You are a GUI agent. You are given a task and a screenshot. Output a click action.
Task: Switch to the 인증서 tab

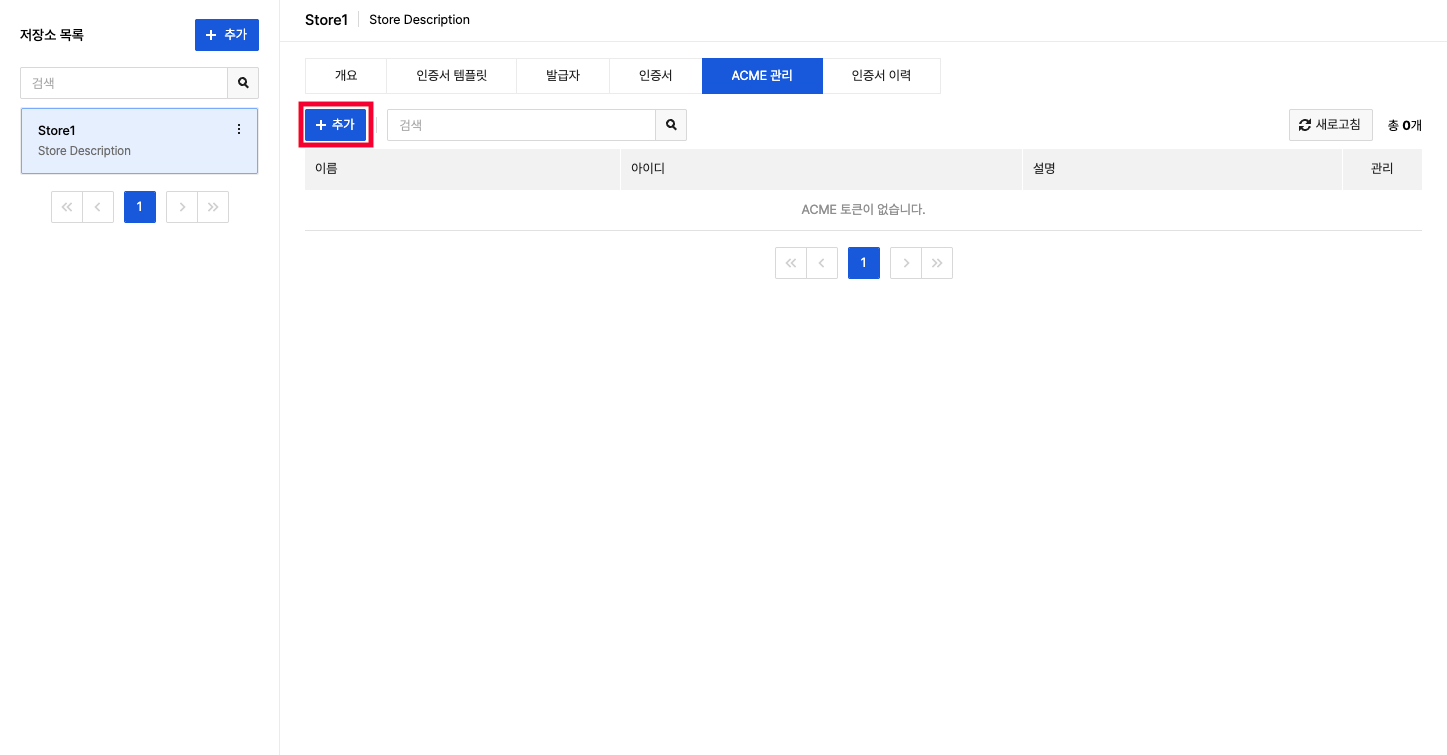coord(655,75)
